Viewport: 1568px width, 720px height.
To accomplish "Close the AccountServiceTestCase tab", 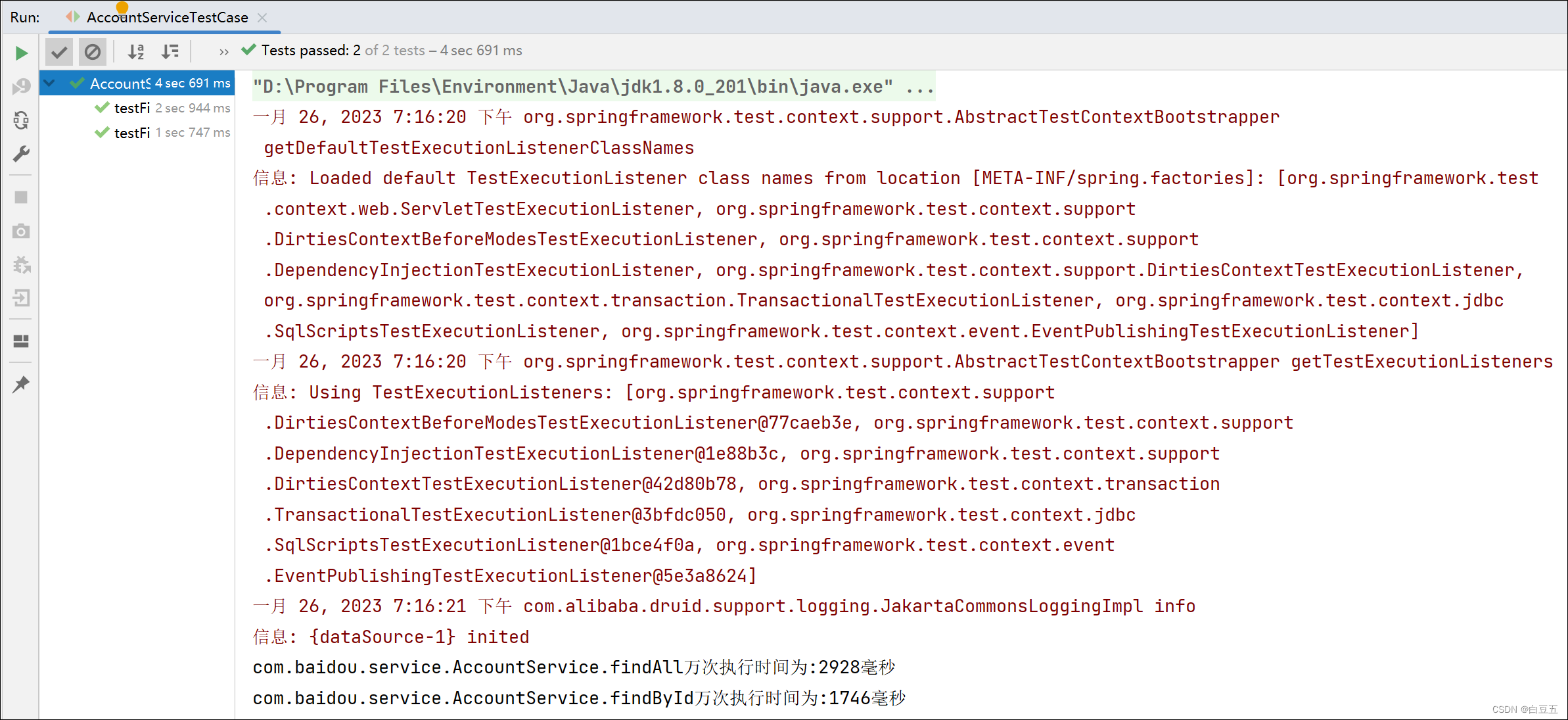I will 262,18.
